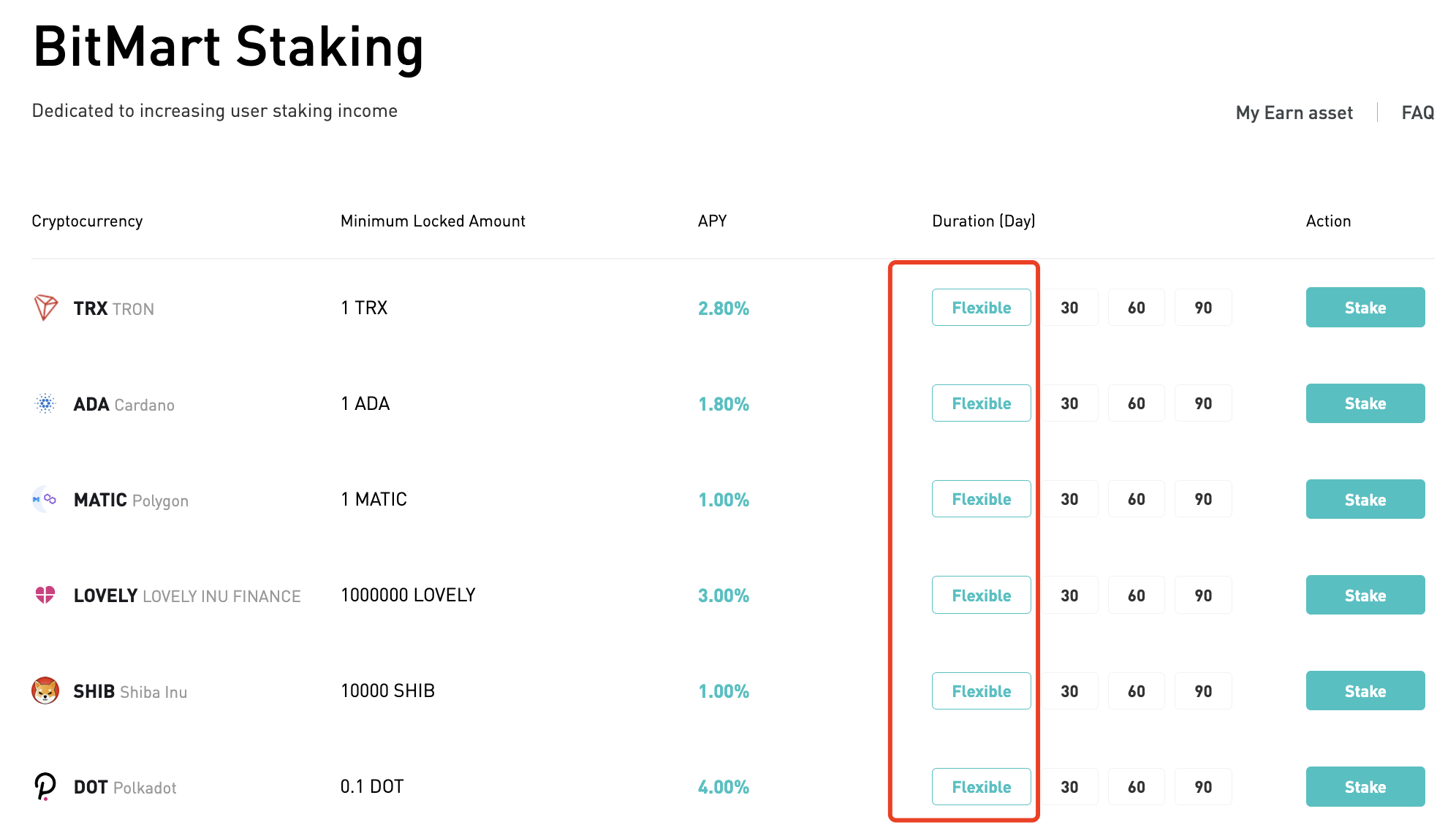Stake ADA tokens
1456x833 pixels.
[1365, 403]
